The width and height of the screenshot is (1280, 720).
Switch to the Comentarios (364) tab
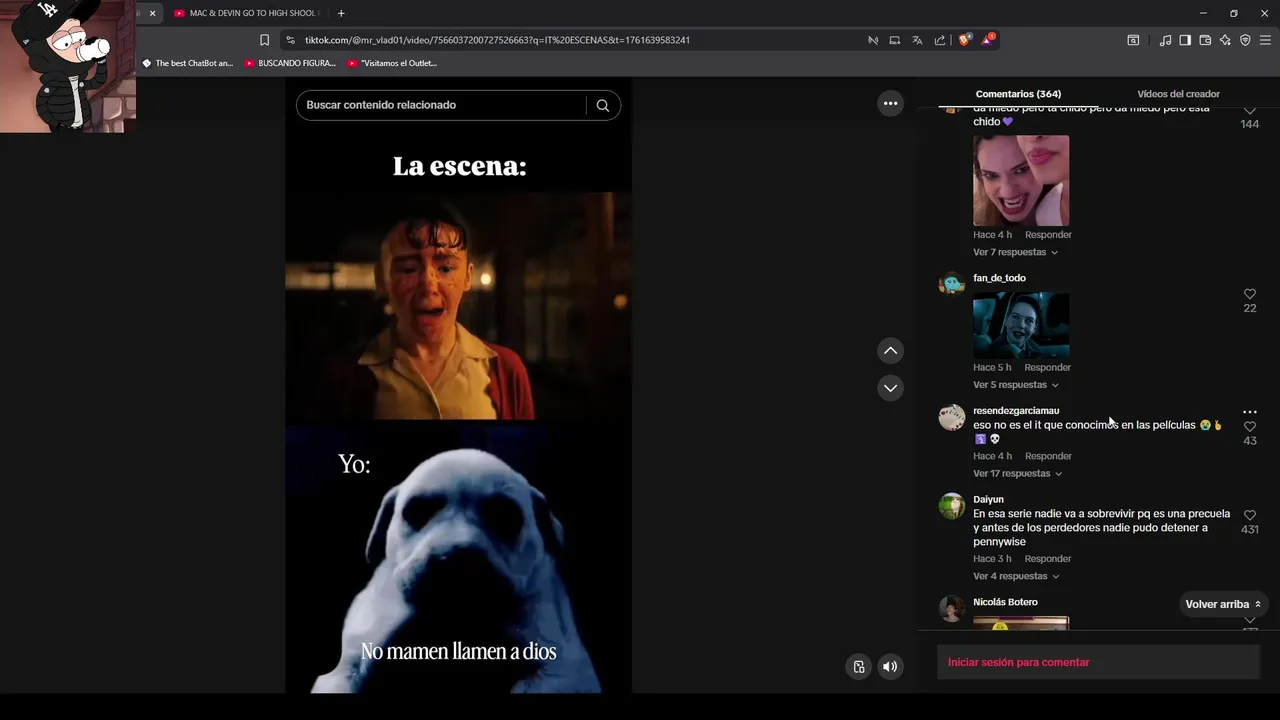1018,94
